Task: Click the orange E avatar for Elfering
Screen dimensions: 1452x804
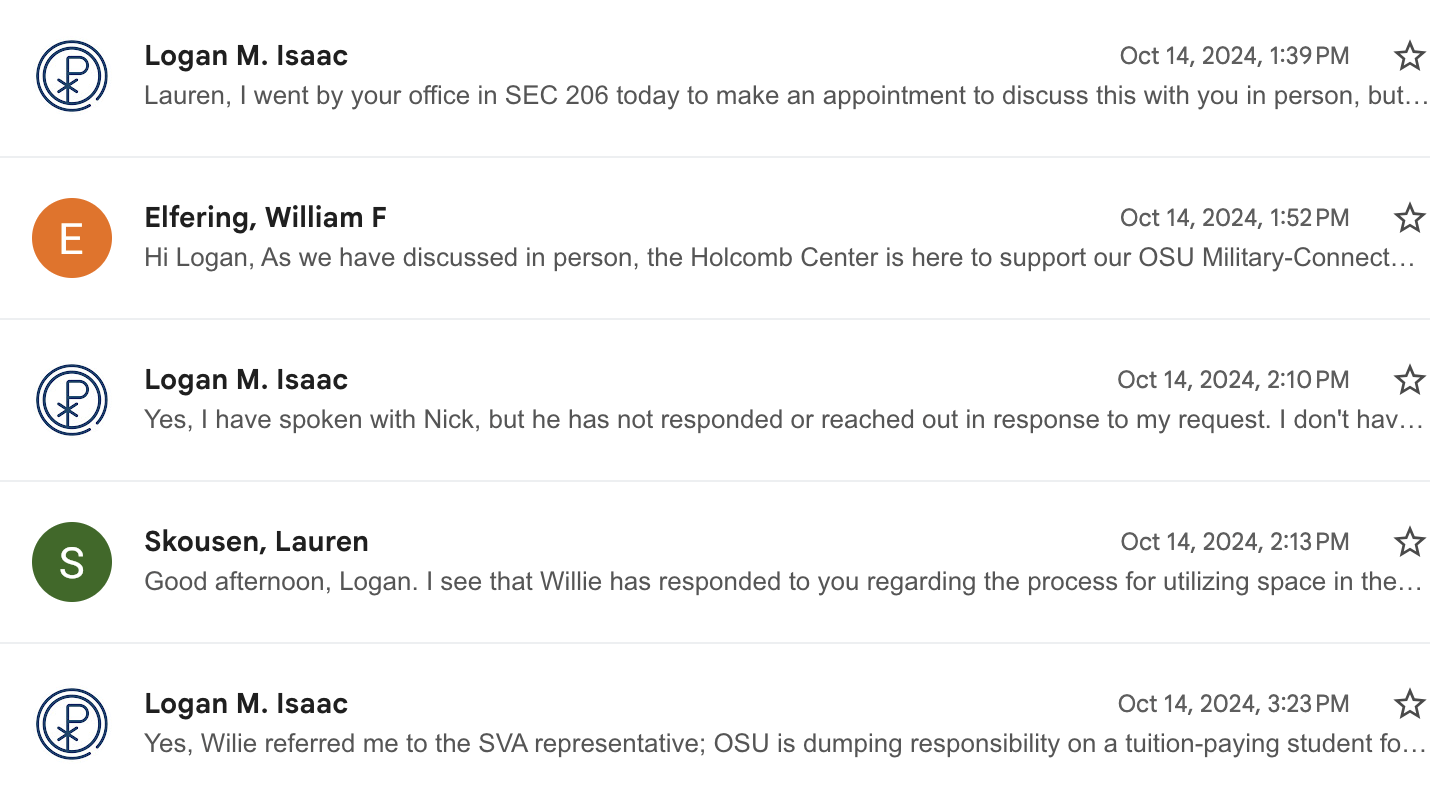Action: click(x=71, y=238)
